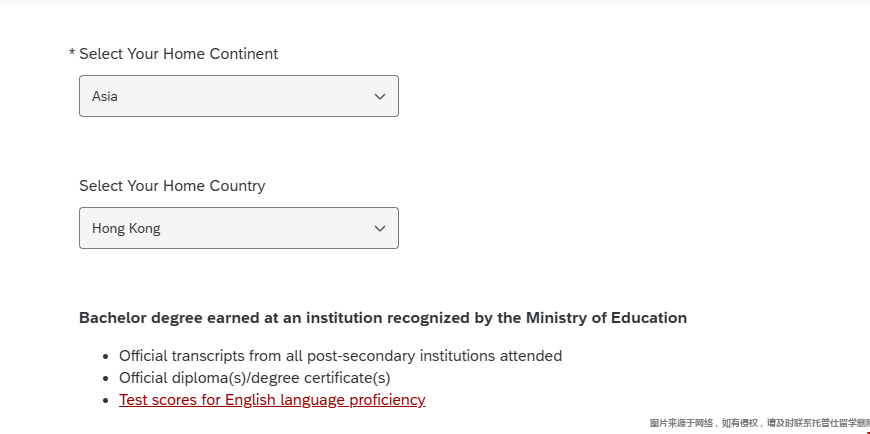Open the Home Continent dropdown
The image size is (870, 434).
[238, 96]
